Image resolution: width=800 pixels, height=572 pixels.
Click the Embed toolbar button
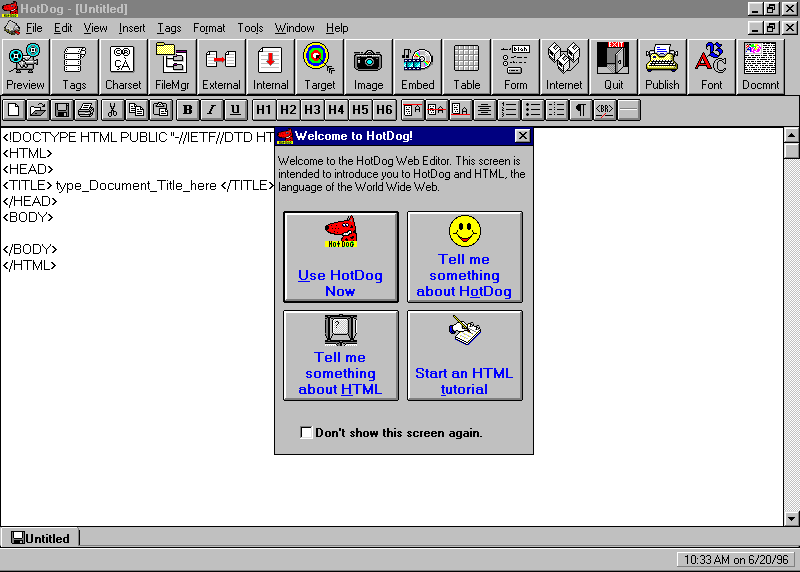[x=417, y=67]
